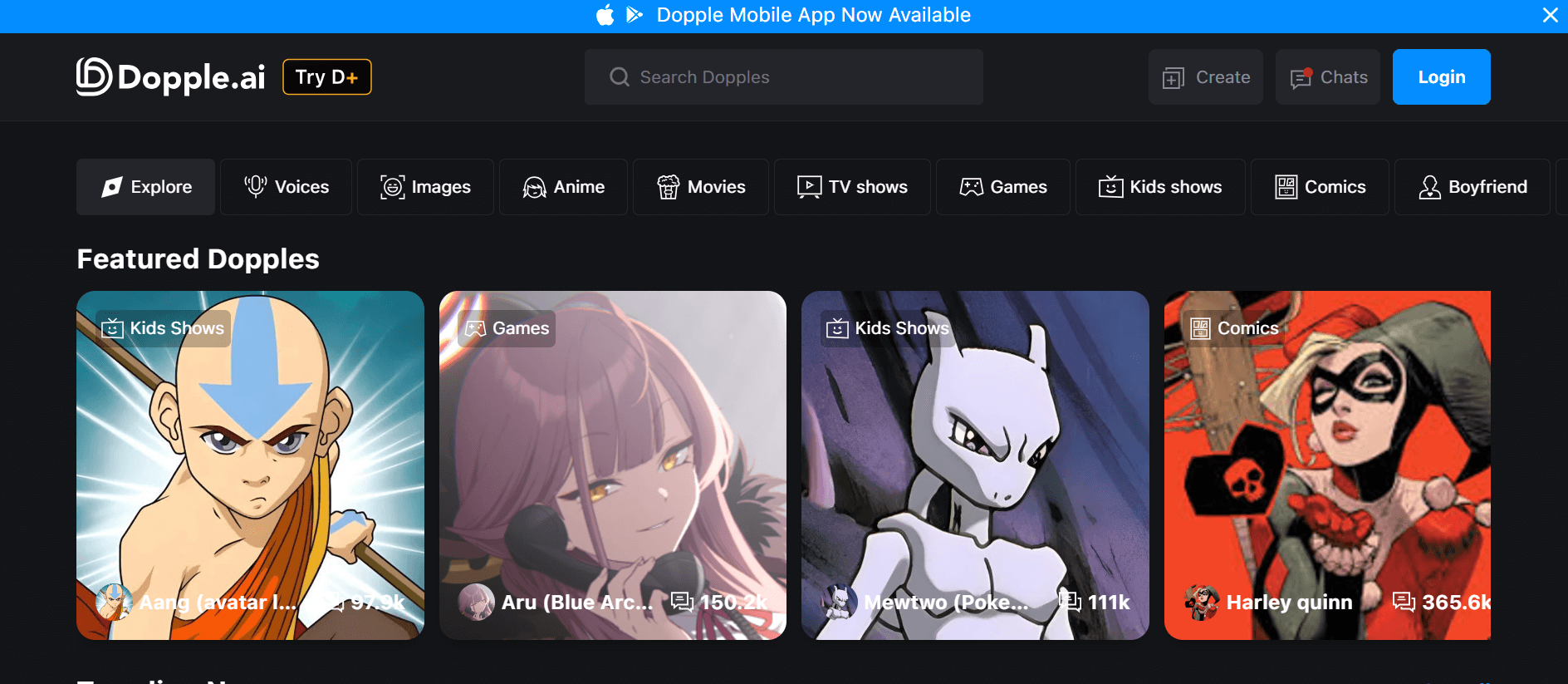
Task: Click the Voices microphone icon
Action: 256,186
